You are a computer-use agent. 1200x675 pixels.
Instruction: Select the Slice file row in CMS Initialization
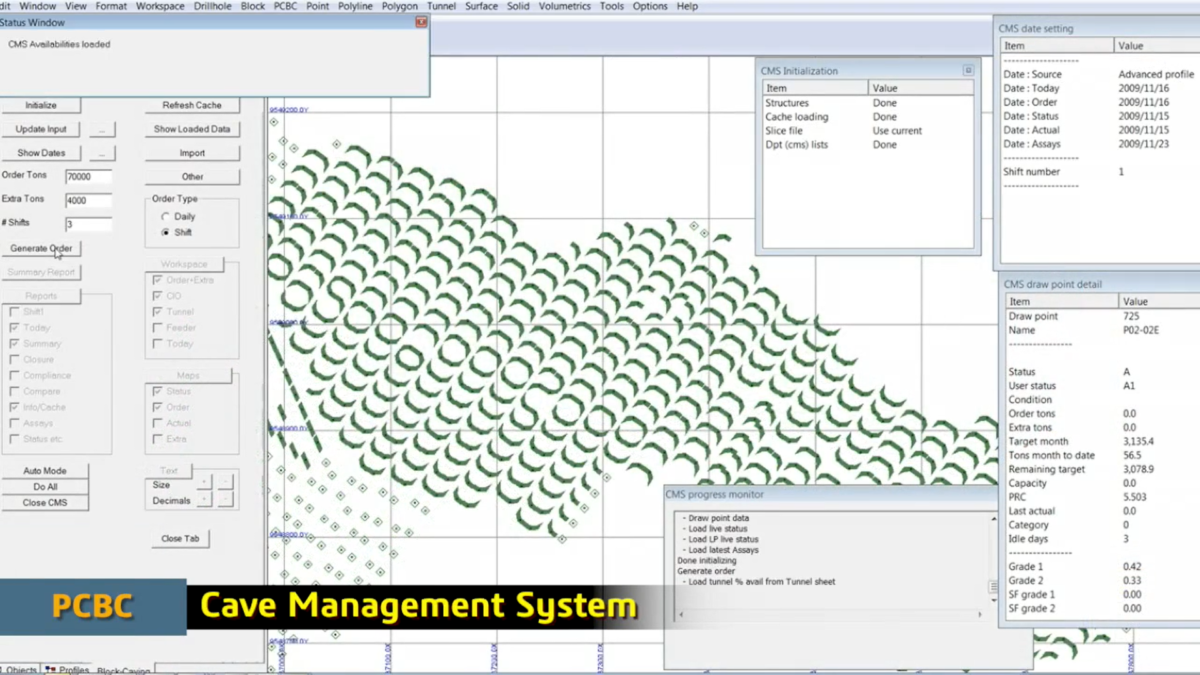867,131
